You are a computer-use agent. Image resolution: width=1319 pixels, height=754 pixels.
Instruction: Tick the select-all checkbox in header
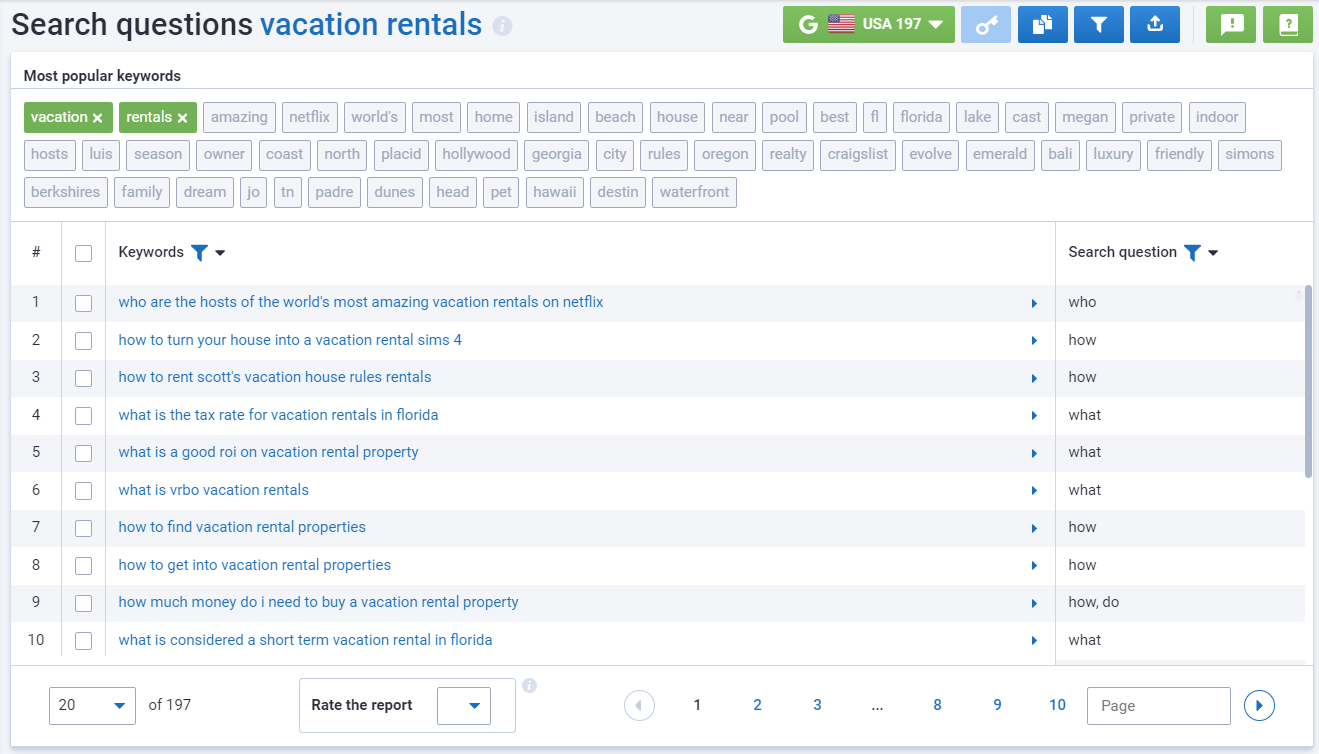83,253
